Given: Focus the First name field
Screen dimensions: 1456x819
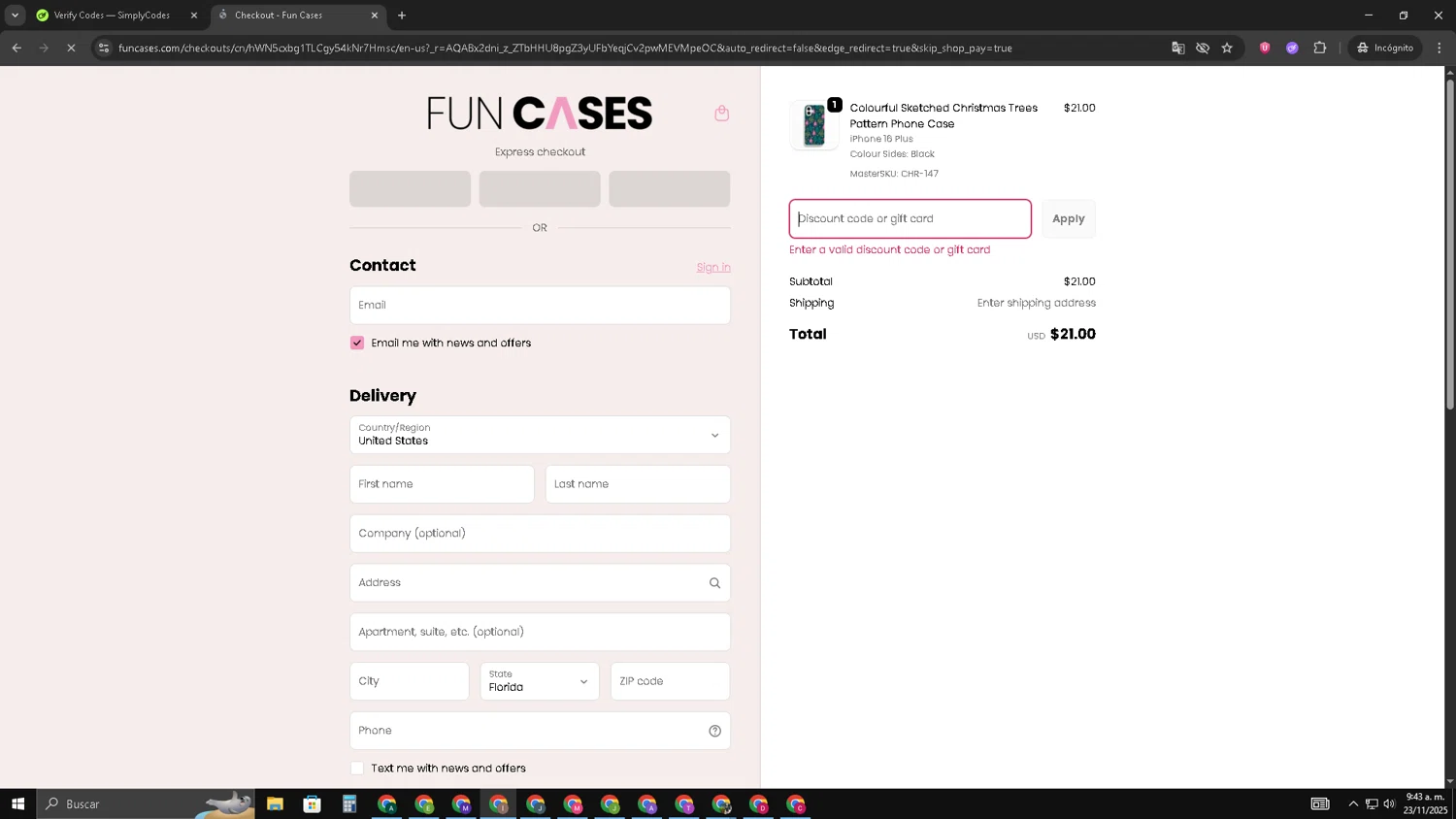Looking at the screenshot, I should pos(442,484).
